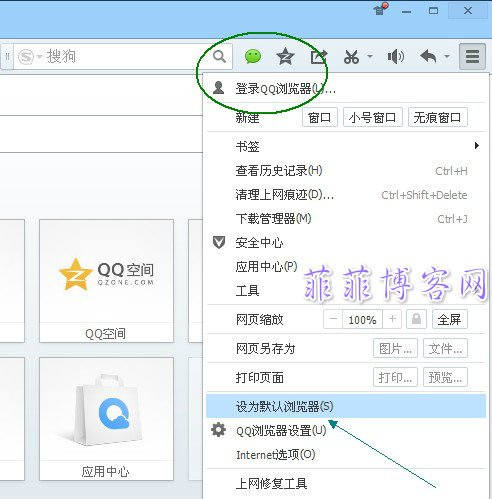492x499 pixels.
Task: Toggle the three-line main menu button
Action: click(x=472, y=56)
